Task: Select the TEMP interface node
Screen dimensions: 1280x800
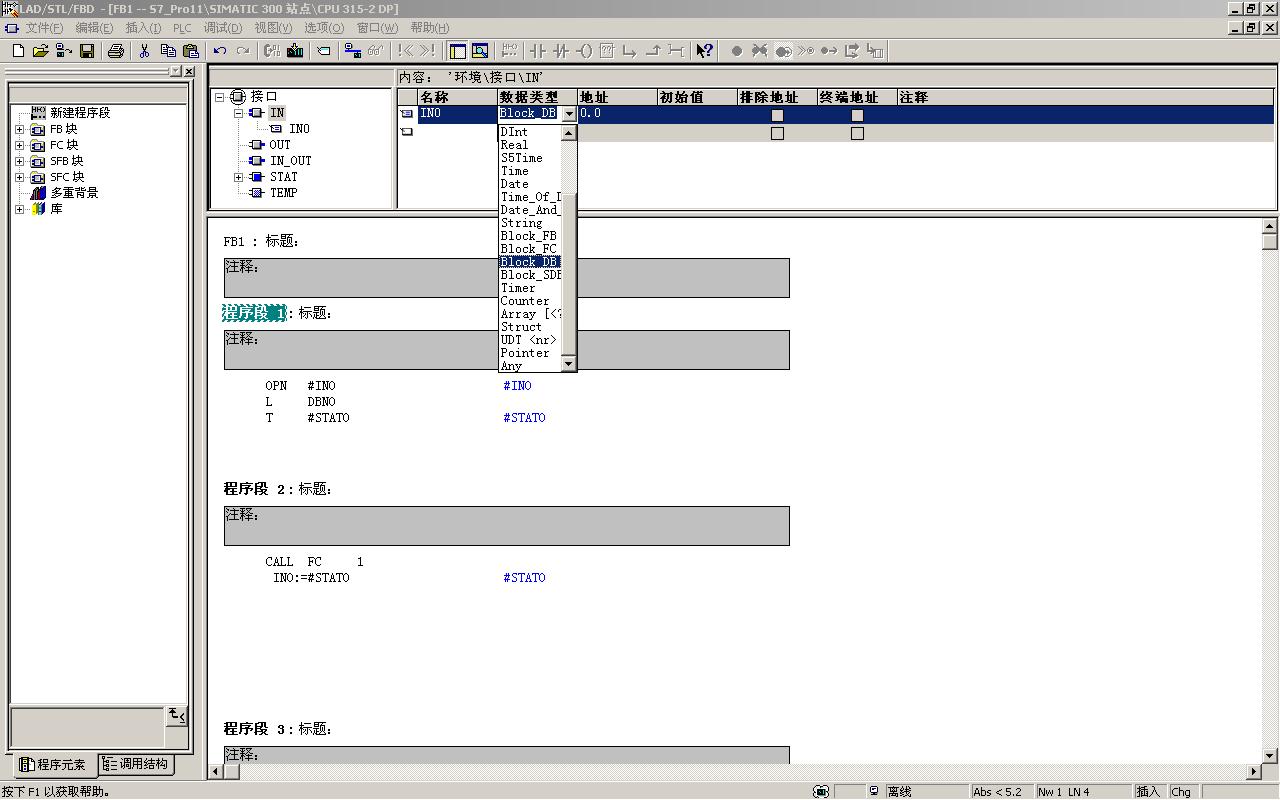Action: 283,193
